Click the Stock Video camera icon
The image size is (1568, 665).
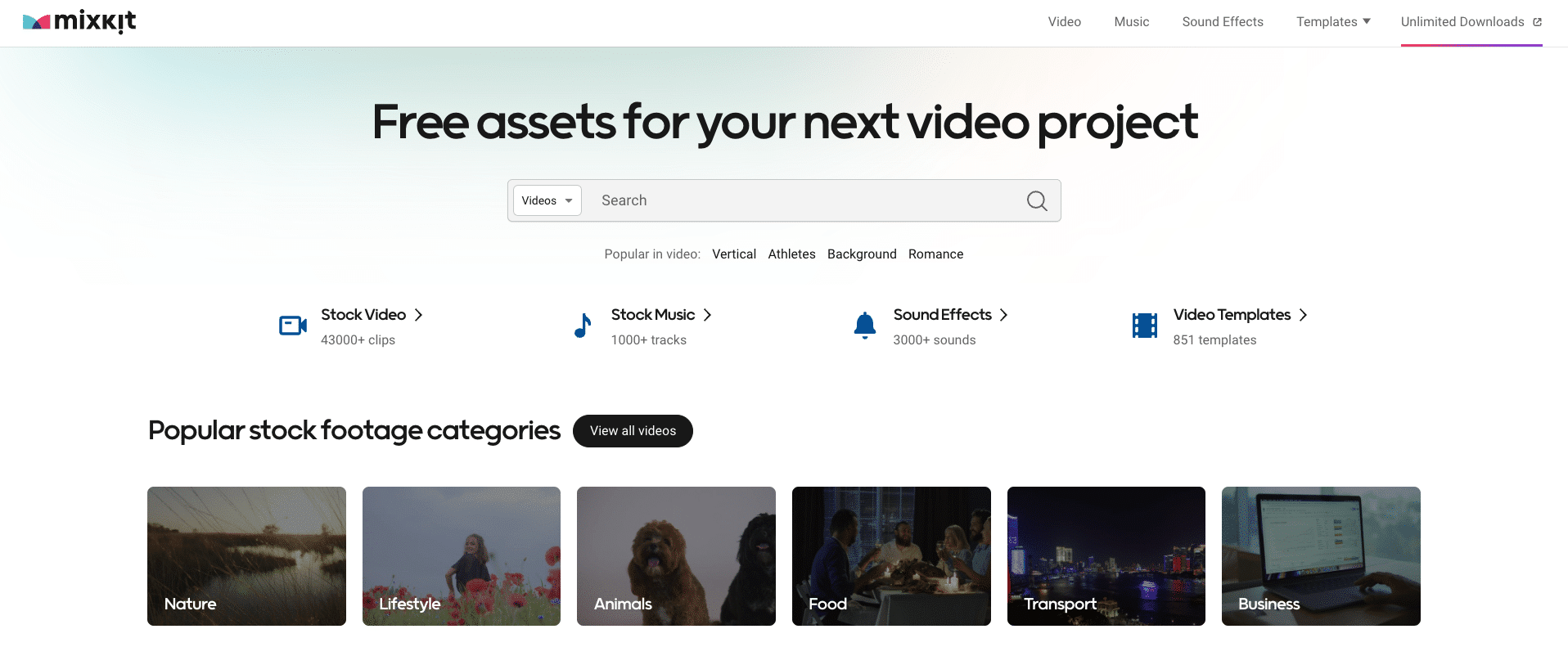(x=293, y=326)
